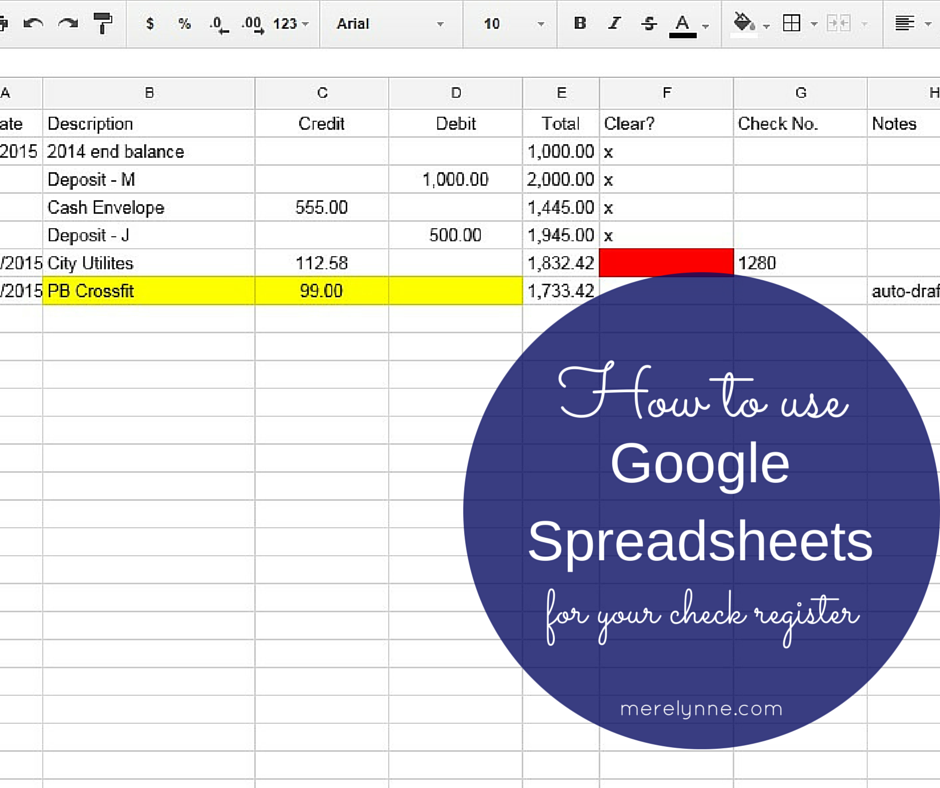The image size is (940, 788).
Task: Select the 500.00 debit cell
Action: click(x=456, y=235)
